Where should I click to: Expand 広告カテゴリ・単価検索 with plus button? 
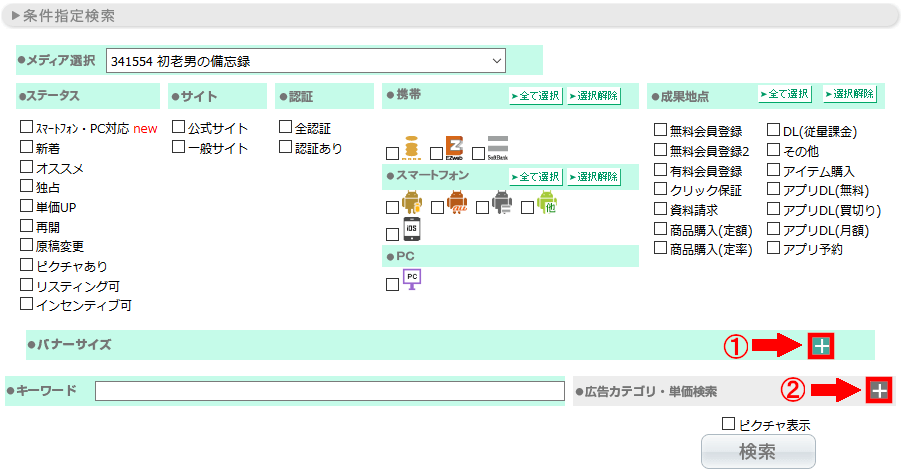[879, 391]
